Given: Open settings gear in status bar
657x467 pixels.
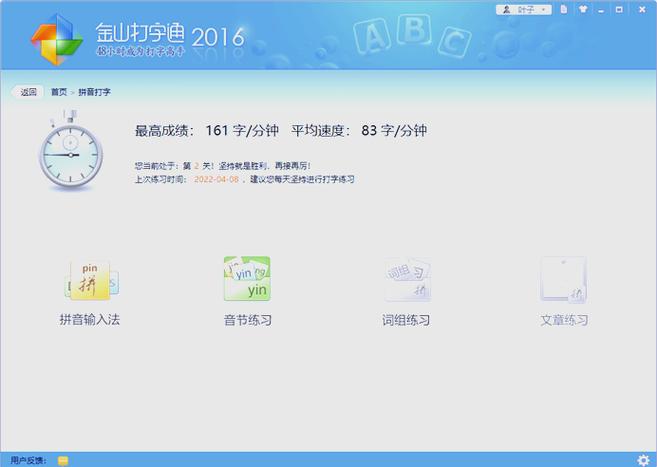Looking at the screenshot, I should (643, 460).
